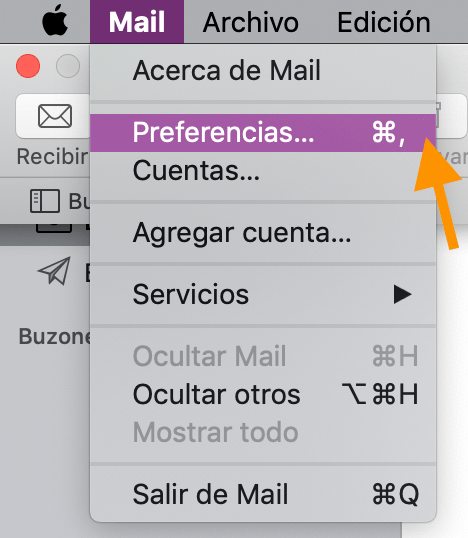This screenshot has height=538, width=468.
Task: Choose Salir de Mail
Action: (263, 494)
